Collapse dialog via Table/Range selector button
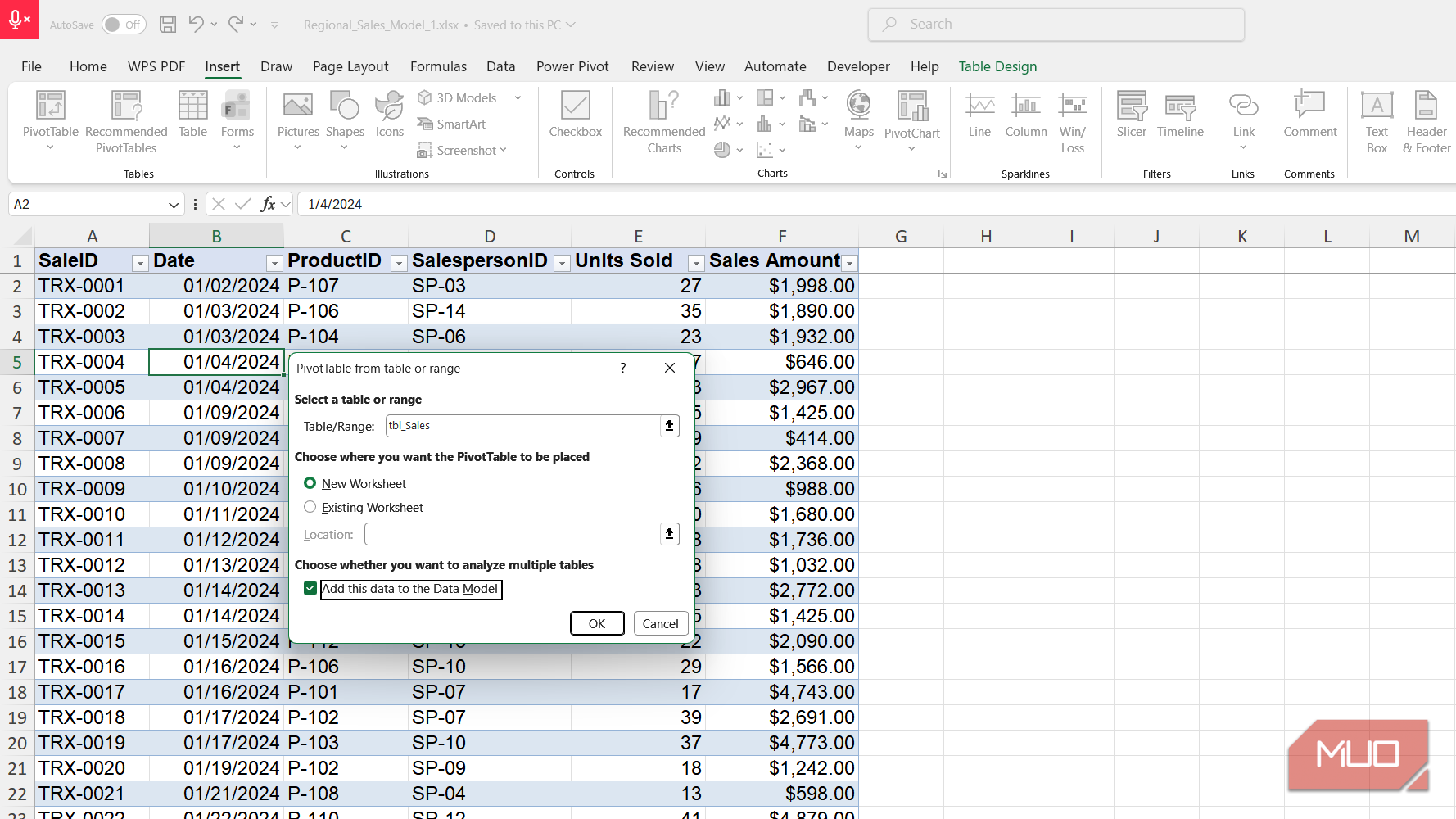The height and width of the screenshot is (819, 1456). 669,425
